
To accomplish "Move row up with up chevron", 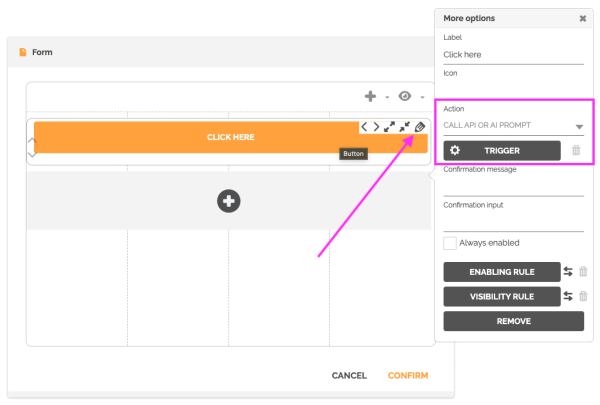I will click(x=32, y=140).
